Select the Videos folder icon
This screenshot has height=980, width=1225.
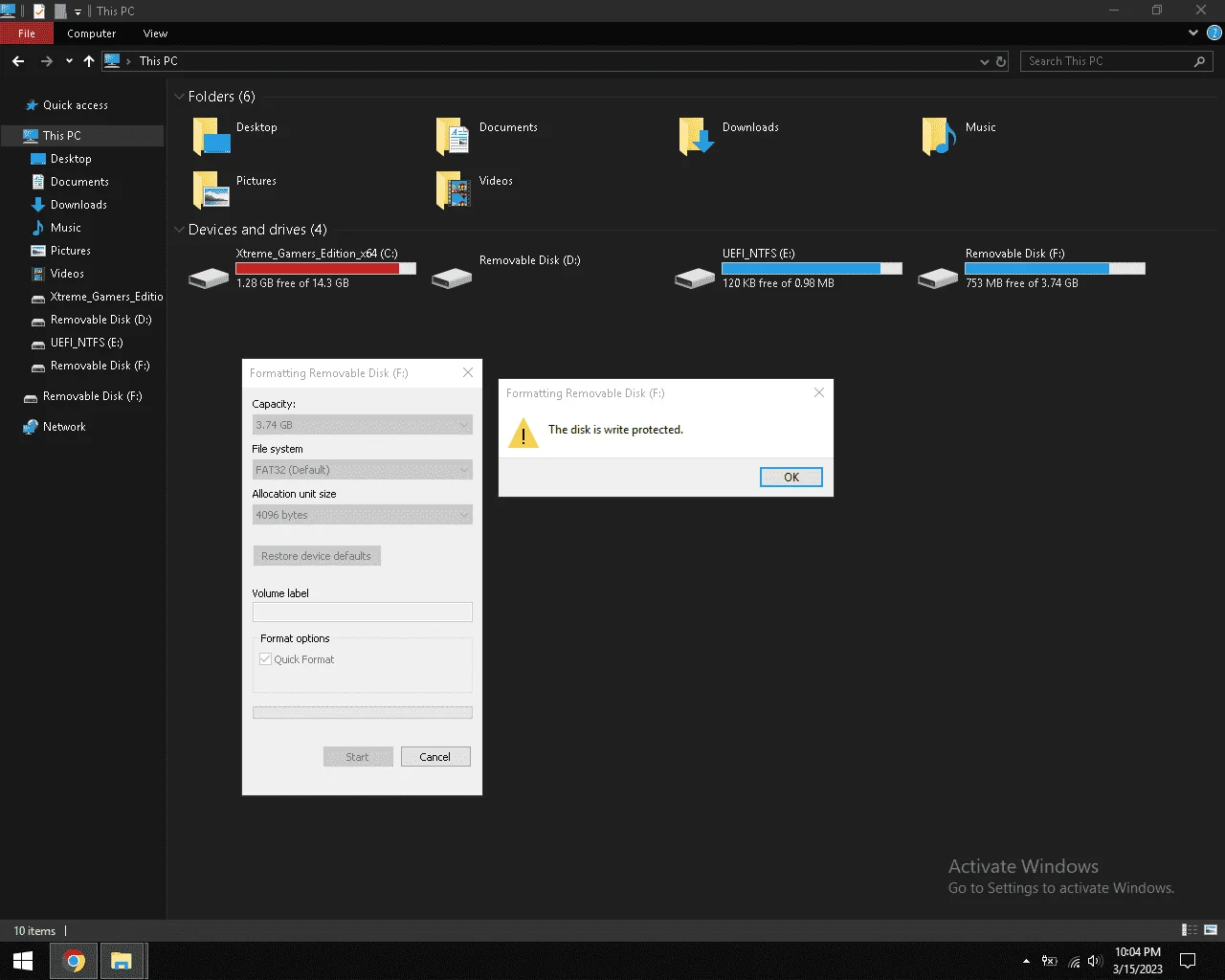pos(454,189)
